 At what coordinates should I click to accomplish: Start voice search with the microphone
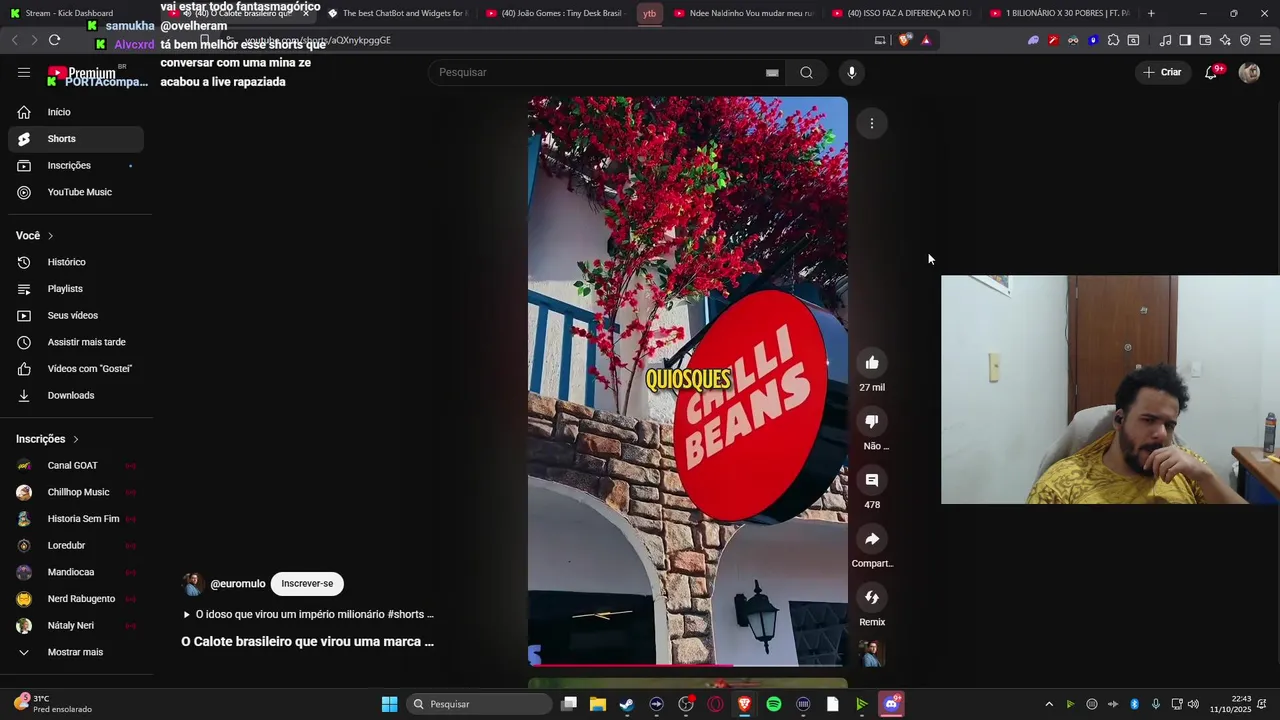coord(852,72)
